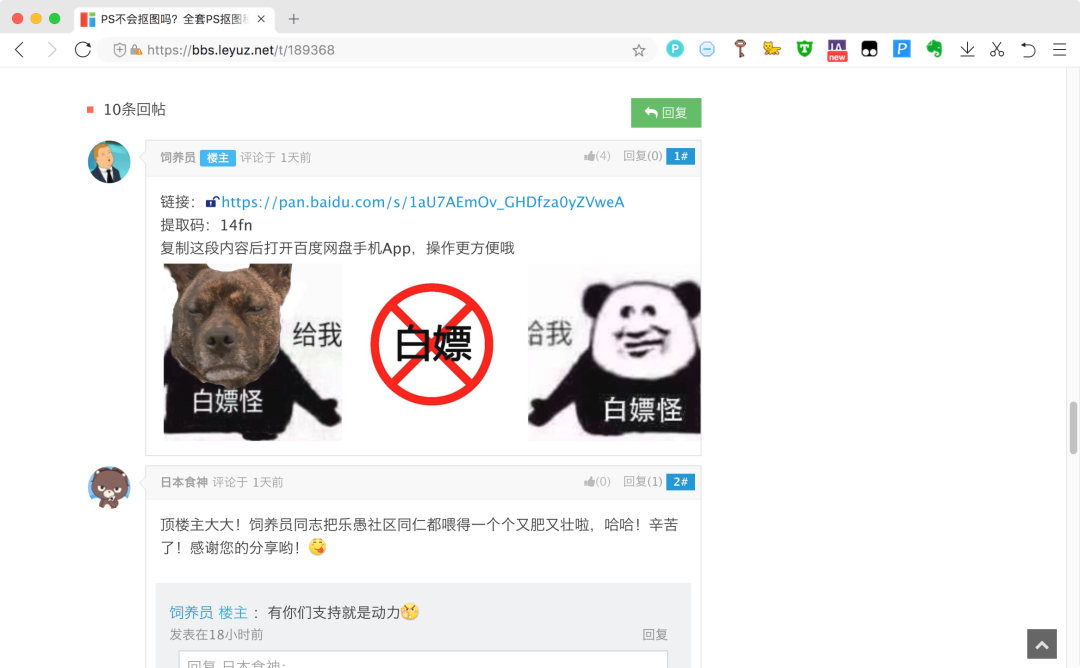The width and height of the screenshot is (1080, 668).
Task: Open the panda 白嫖怪 meme image
Action: point(614,352)
